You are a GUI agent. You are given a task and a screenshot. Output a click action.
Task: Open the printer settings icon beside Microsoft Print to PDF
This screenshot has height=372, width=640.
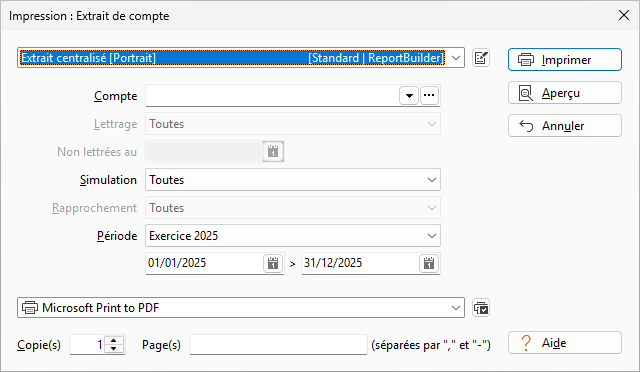[x=481, y=308]
